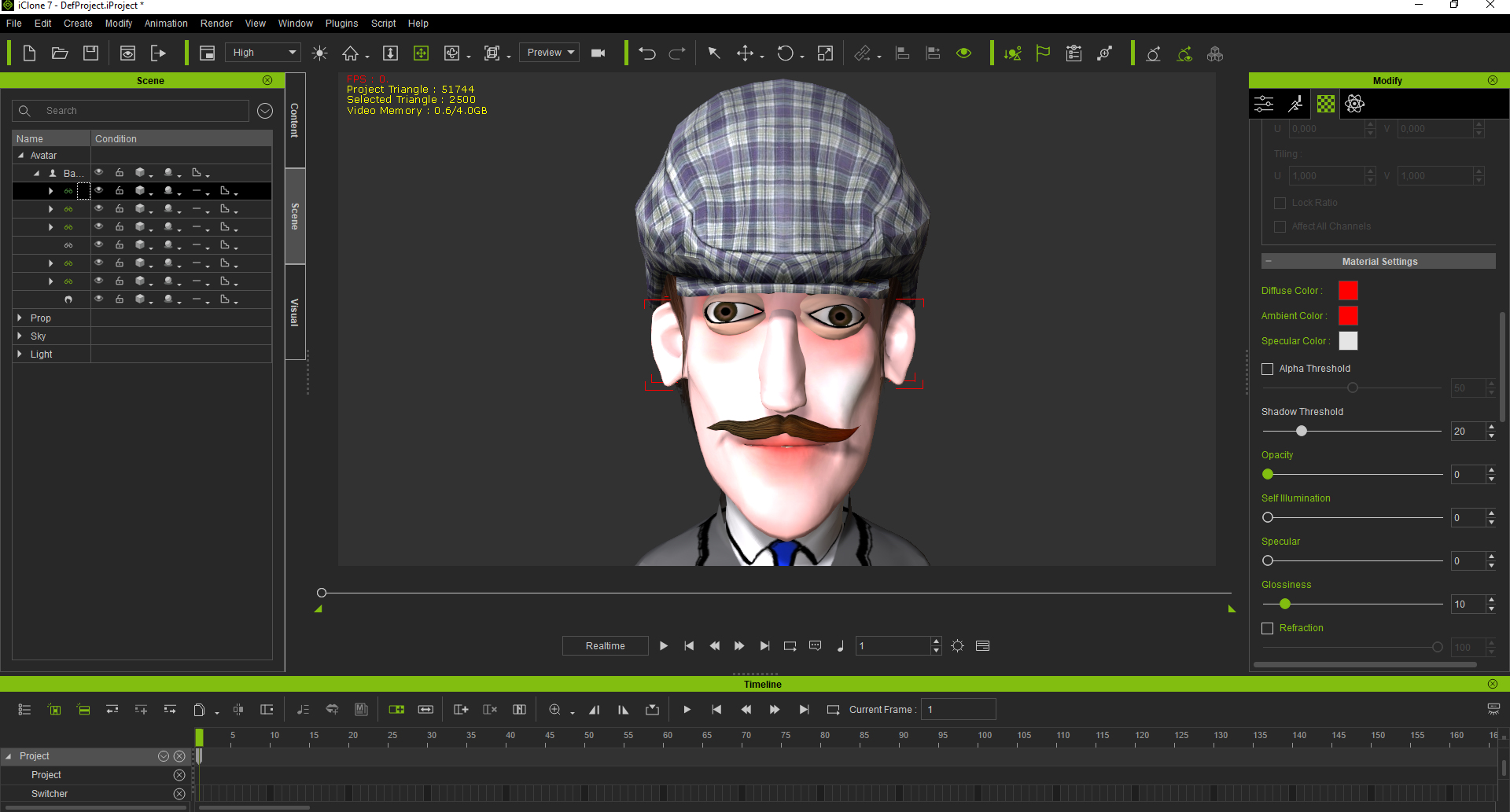
Task: Increase Shadow Threshold value stepper
Action: pyautogui.click(x=1491, y=427)
